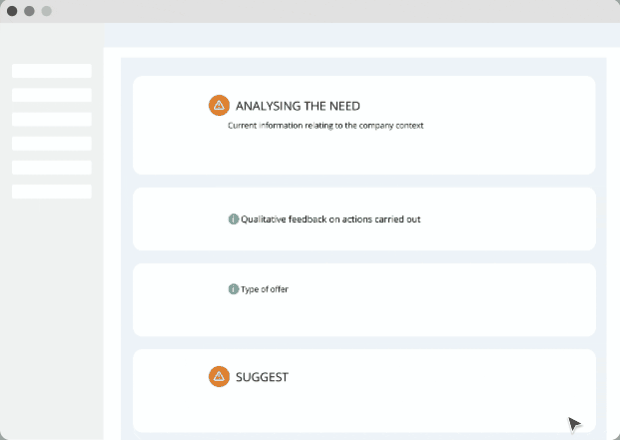Select the first sidebar menu item
The height and width of the screenshot is (440, 620).
pyautogui.click(x=52, y=71)
